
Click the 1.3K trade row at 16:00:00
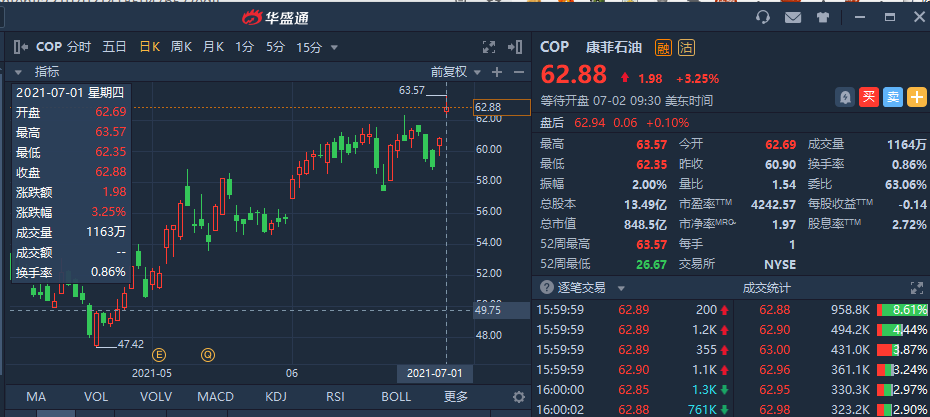click(x=633, y=390)
